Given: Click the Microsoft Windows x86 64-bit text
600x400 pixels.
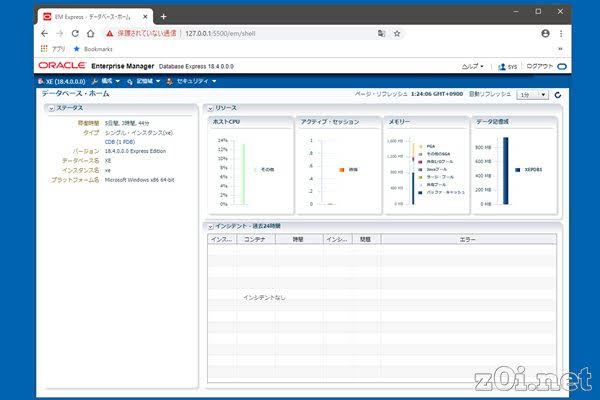Looking at the screenshot, I should coord(140,180).
